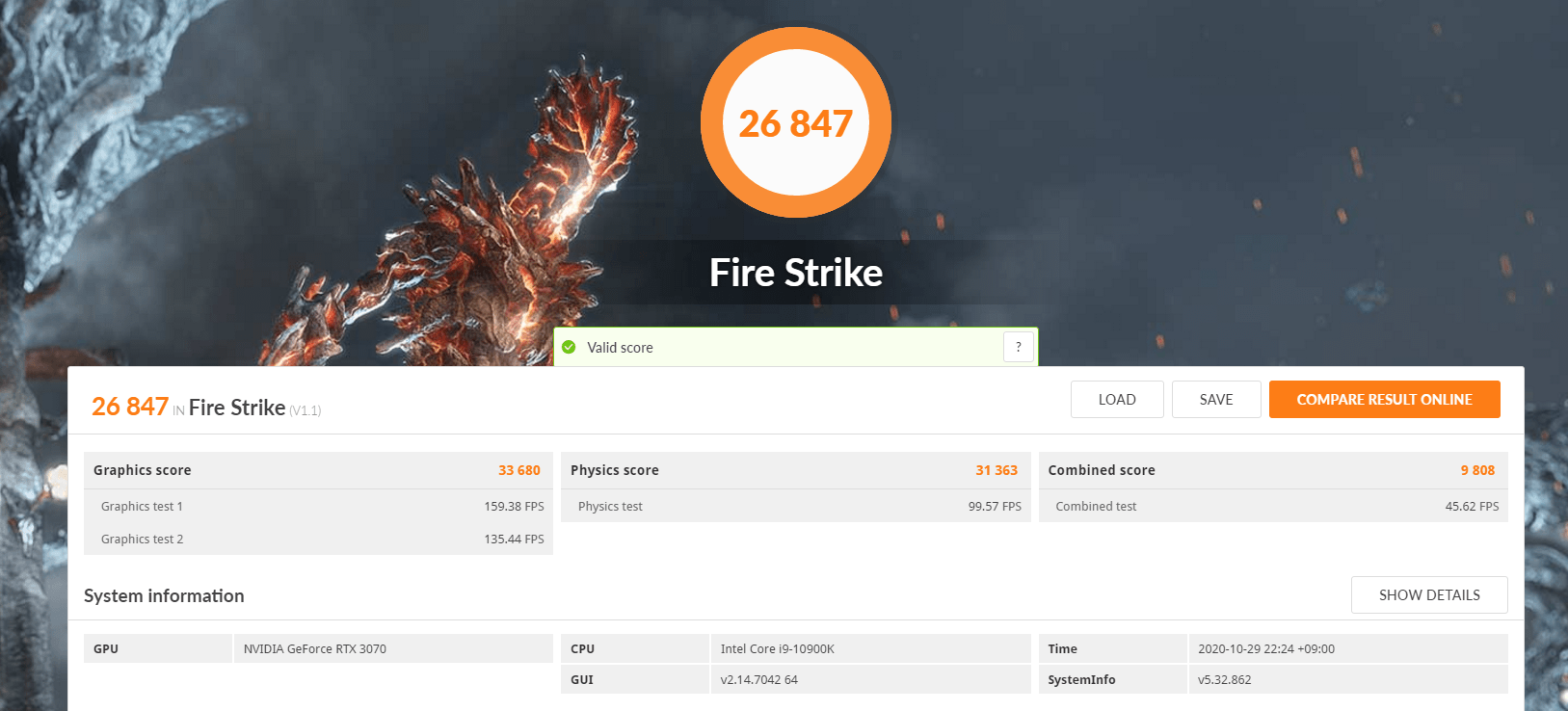Click the Time label cell
This screenshot has width=1568, height=711.
point(1112,648)
